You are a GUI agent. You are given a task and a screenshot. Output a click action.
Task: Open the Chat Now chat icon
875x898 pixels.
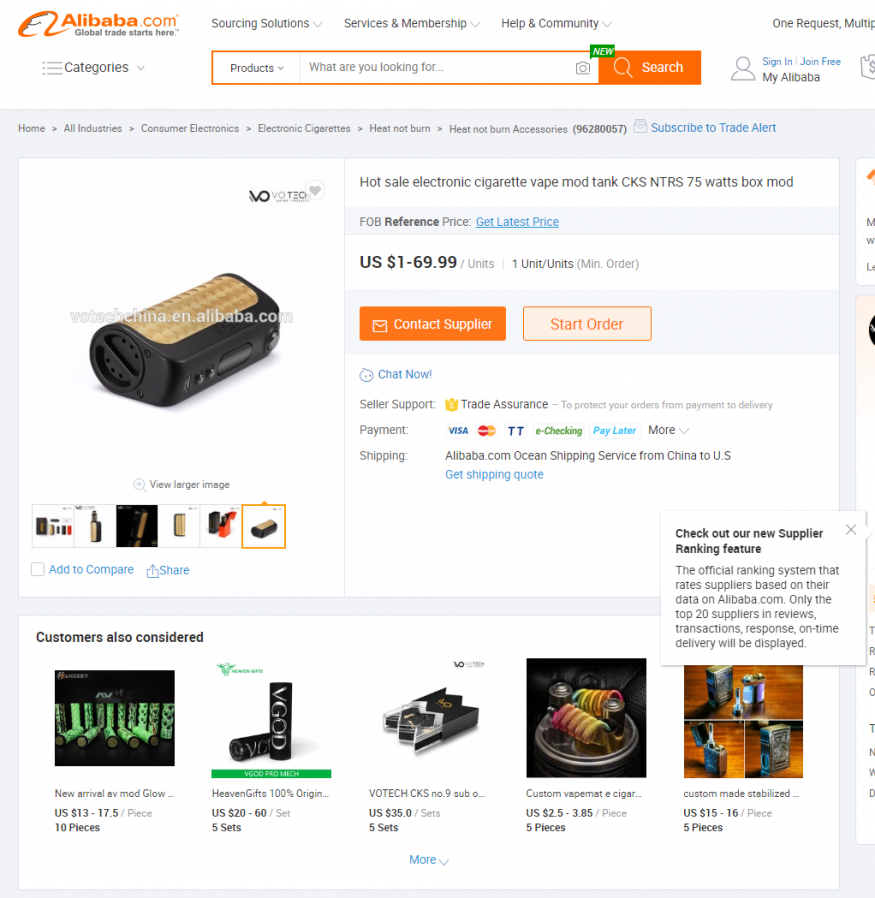(366, 375)
